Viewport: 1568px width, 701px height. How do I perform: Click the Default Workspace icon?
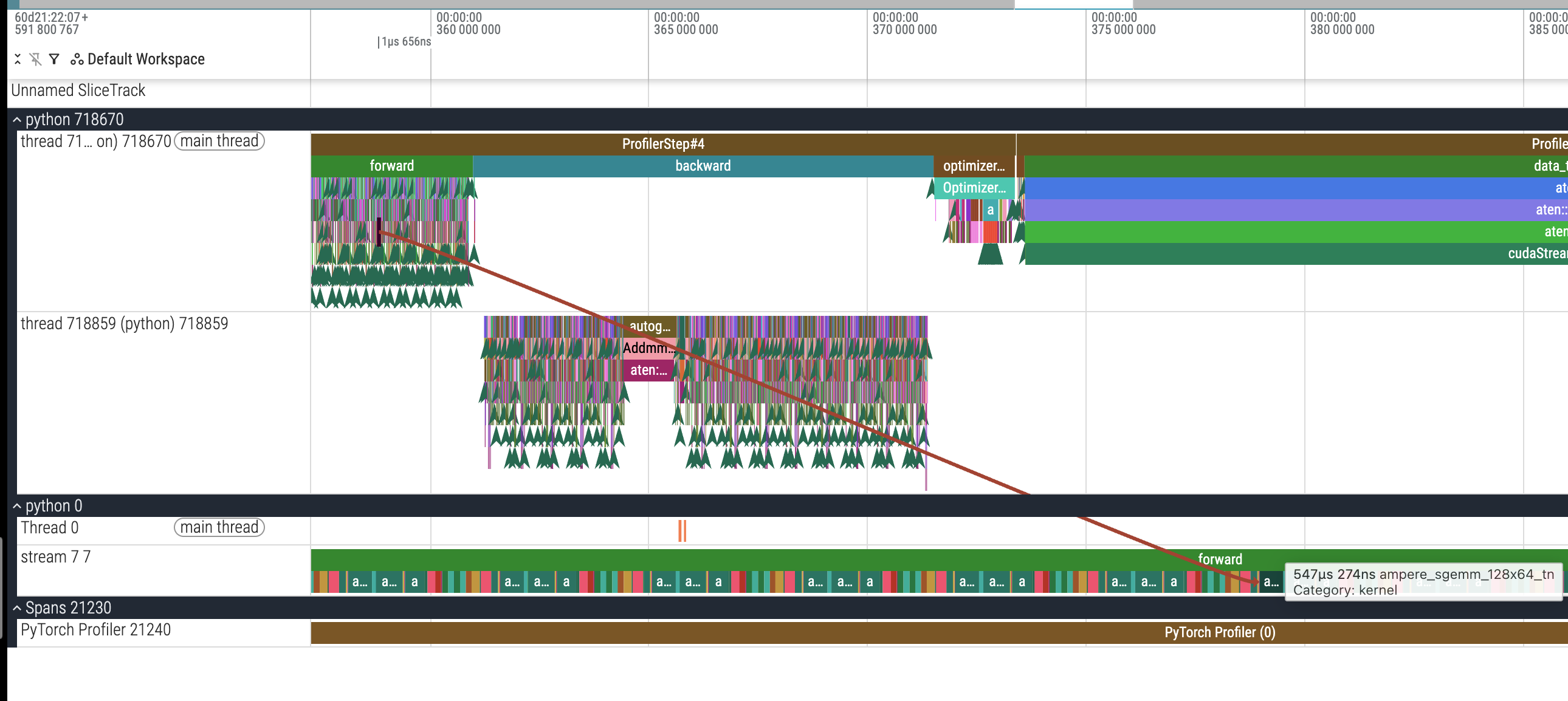click(77, 59)
